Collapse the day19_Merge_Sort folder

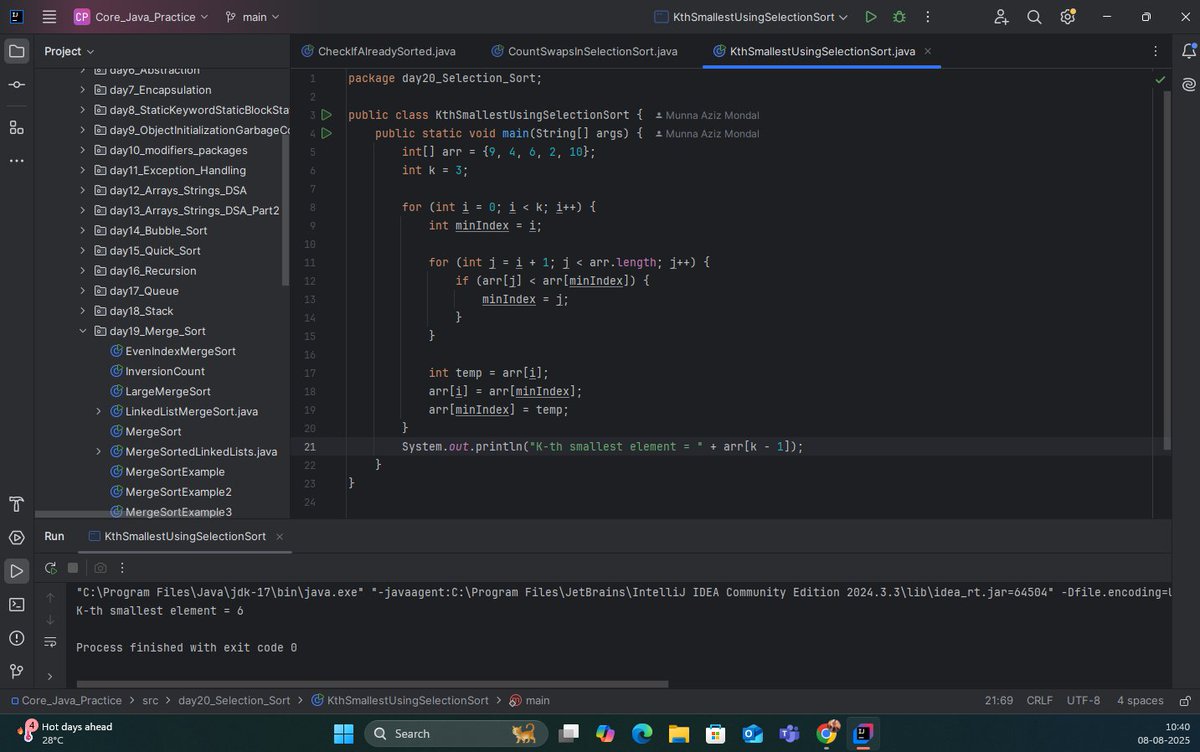[x=83, y=331]
